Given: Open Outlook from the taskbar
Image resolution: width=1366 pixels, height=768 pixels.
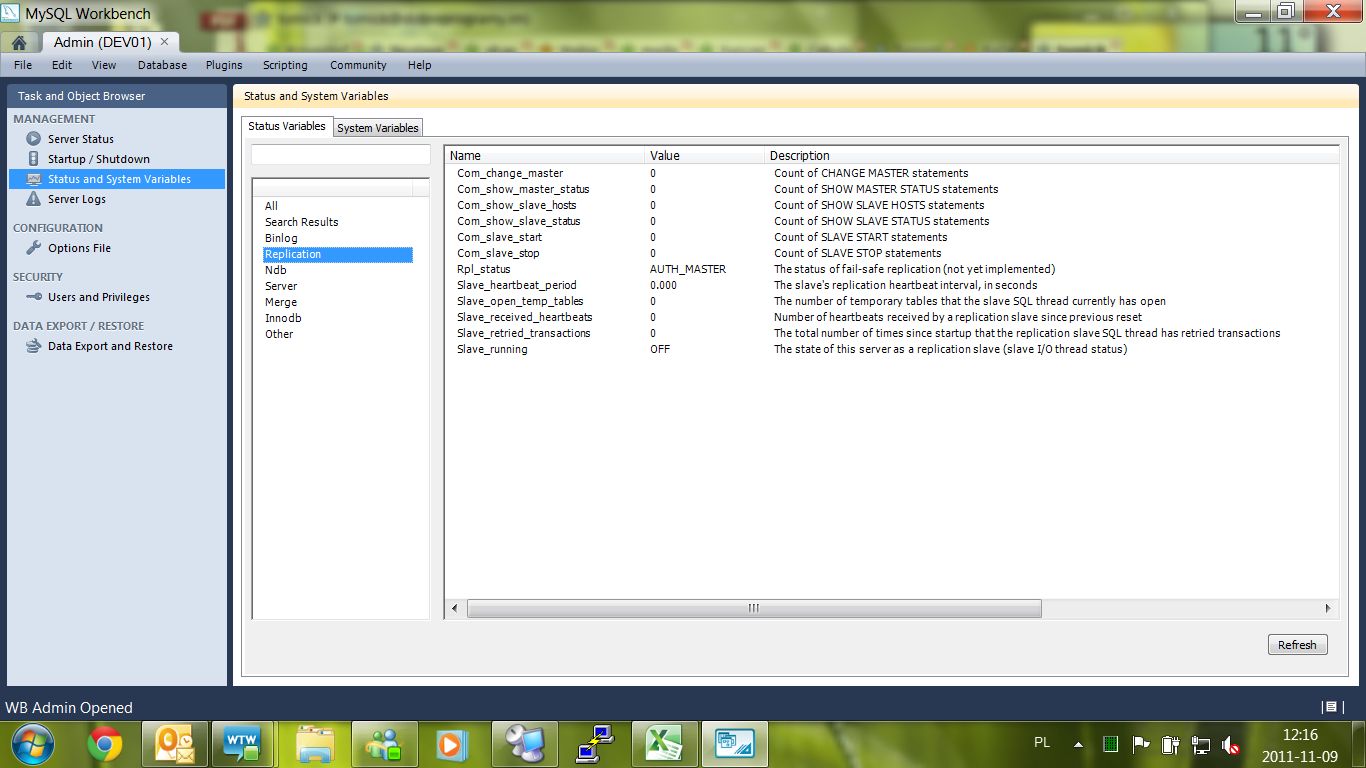Looking at the screenshot, I should [175, 744].
